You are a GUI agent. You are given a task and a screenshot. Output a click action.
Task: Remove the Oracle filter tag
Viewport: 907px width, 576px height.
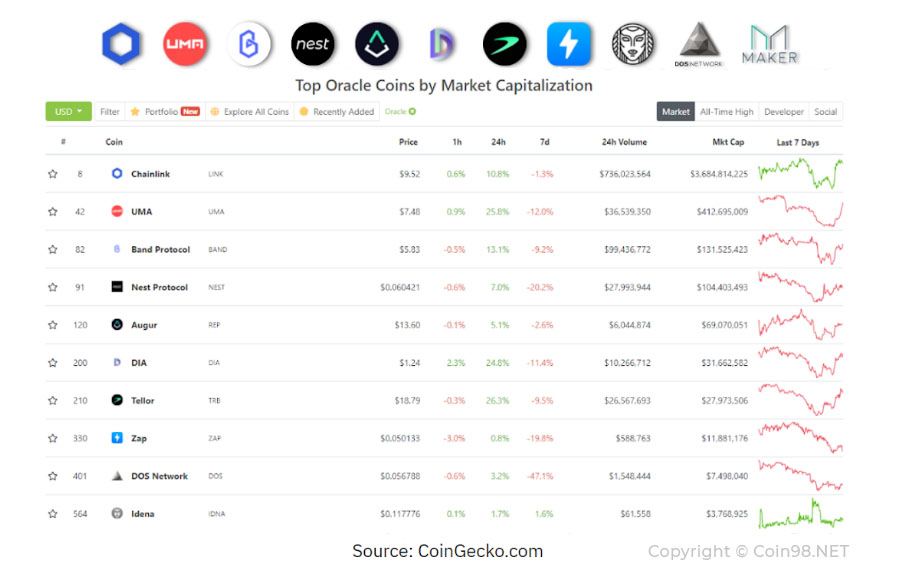(x=412, y=112)
